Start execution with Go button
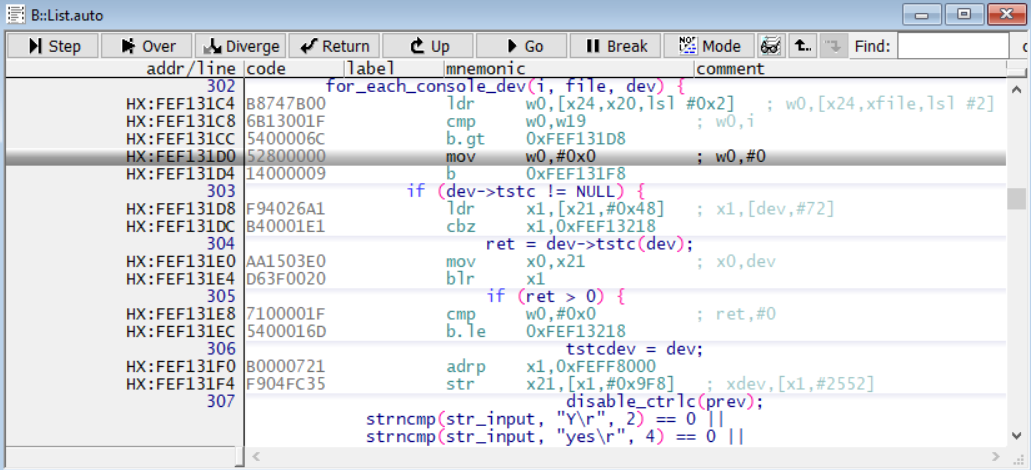Image resolution: width=1031 pixels, height=470 pixels. coord(522,46)
